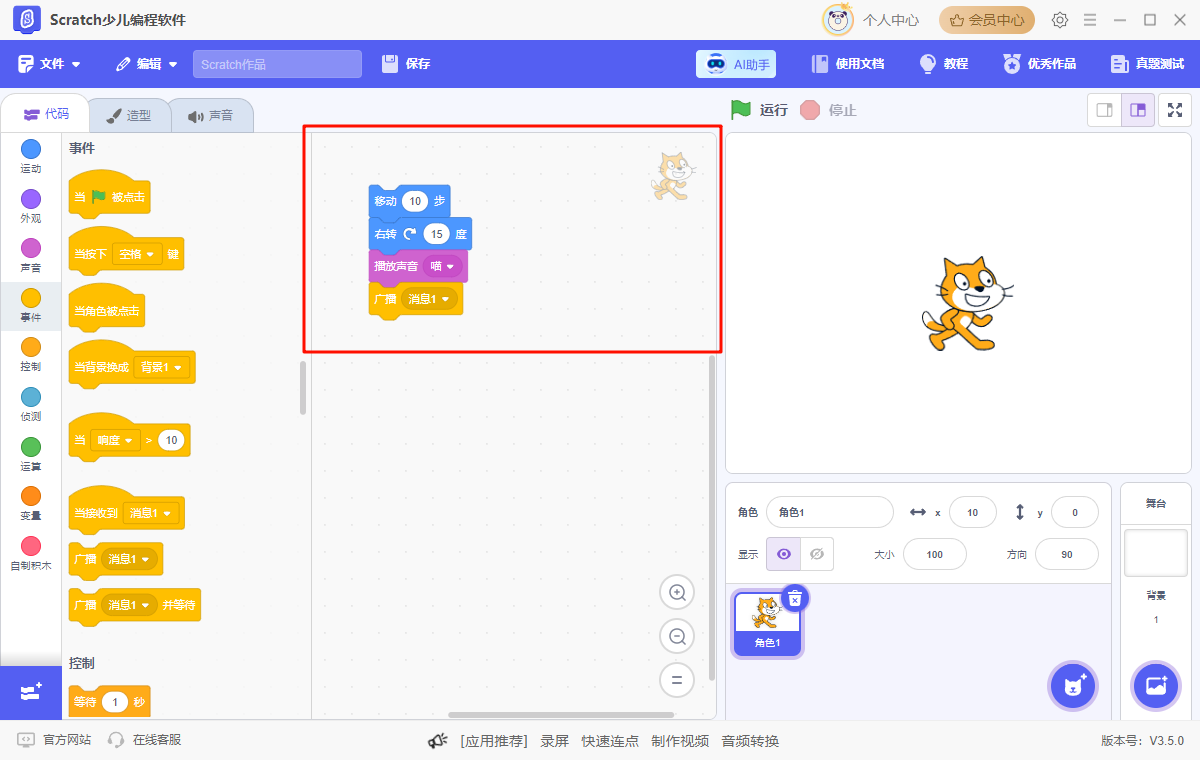Click the add-backdrop button
This screenshot has width=1200, height=760.
[x=1156, y=686]
